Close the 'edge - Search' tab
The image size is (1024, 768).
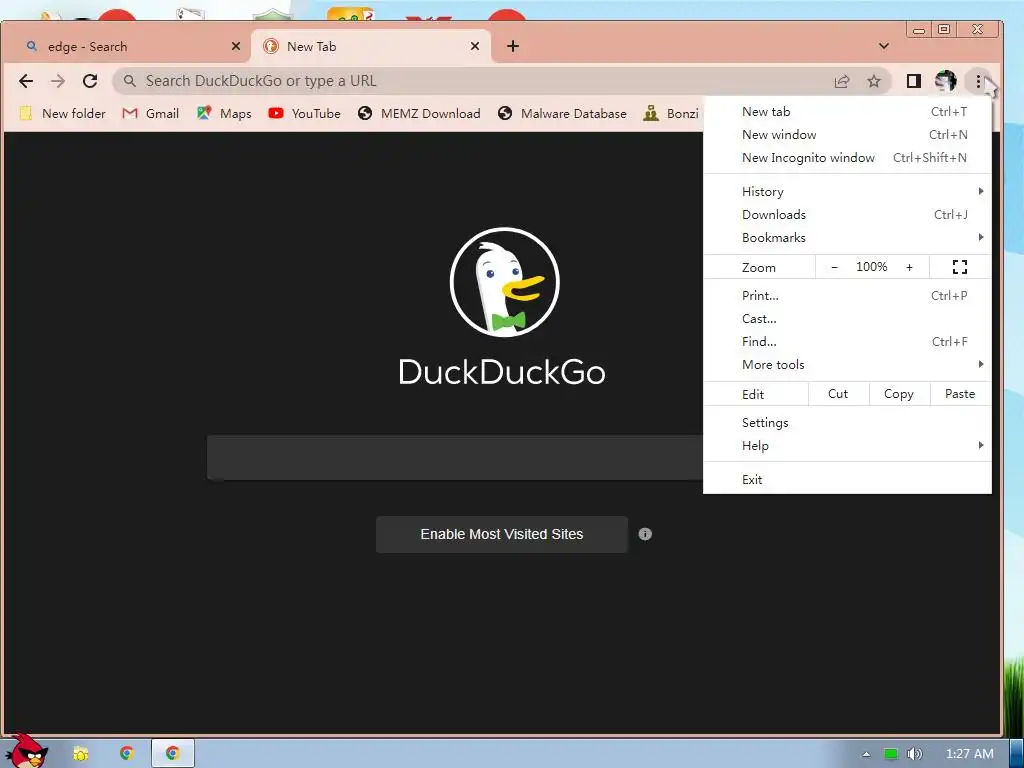tap(236, 46)
